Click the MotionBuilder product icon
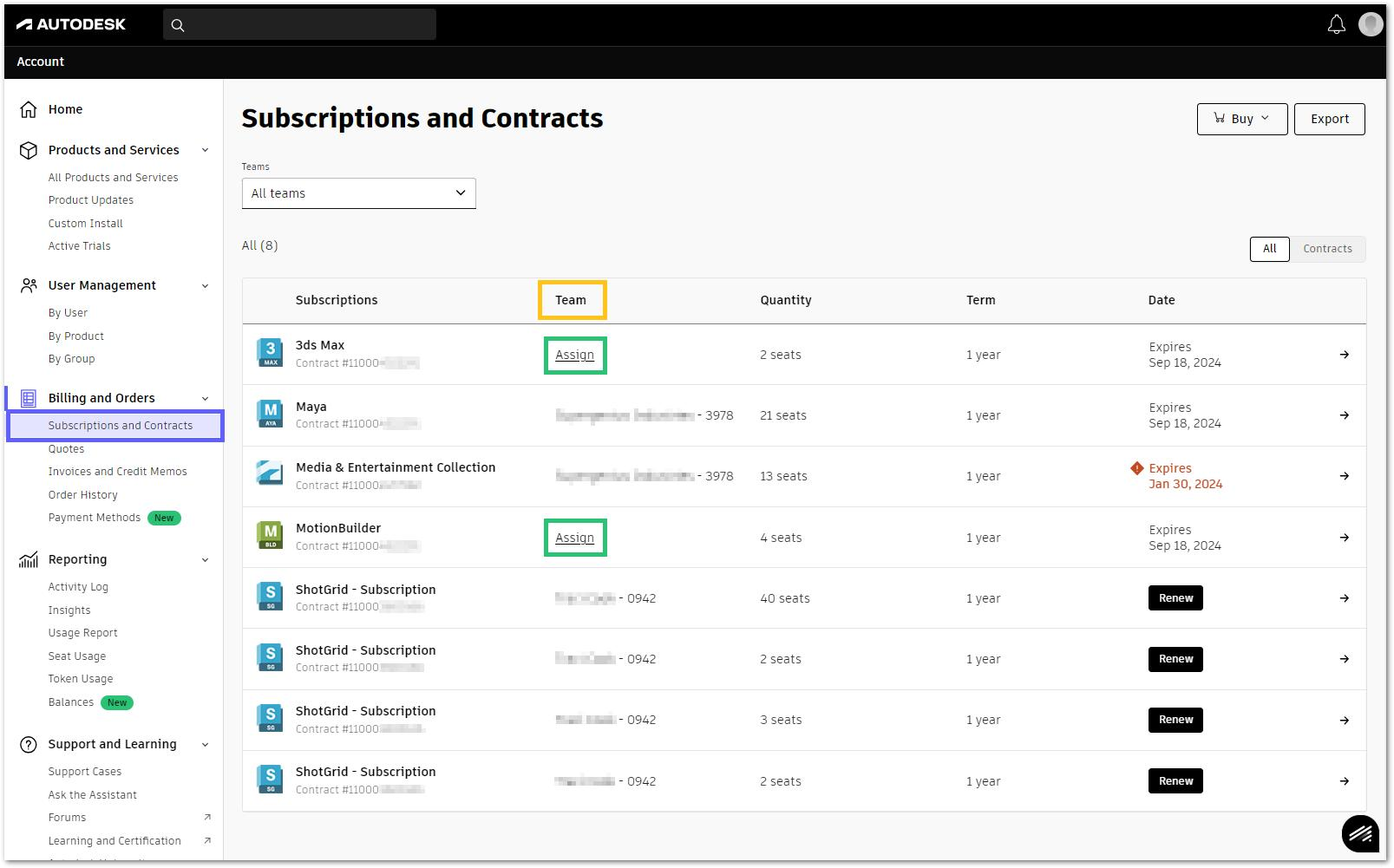The image size is (1394, 868). coord(270,535)
